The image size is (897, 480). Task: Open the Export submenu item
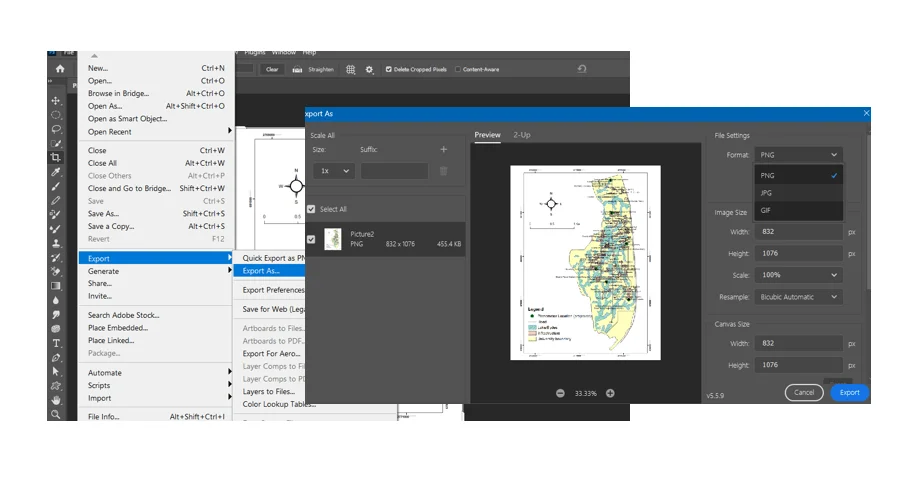(156, 259)
